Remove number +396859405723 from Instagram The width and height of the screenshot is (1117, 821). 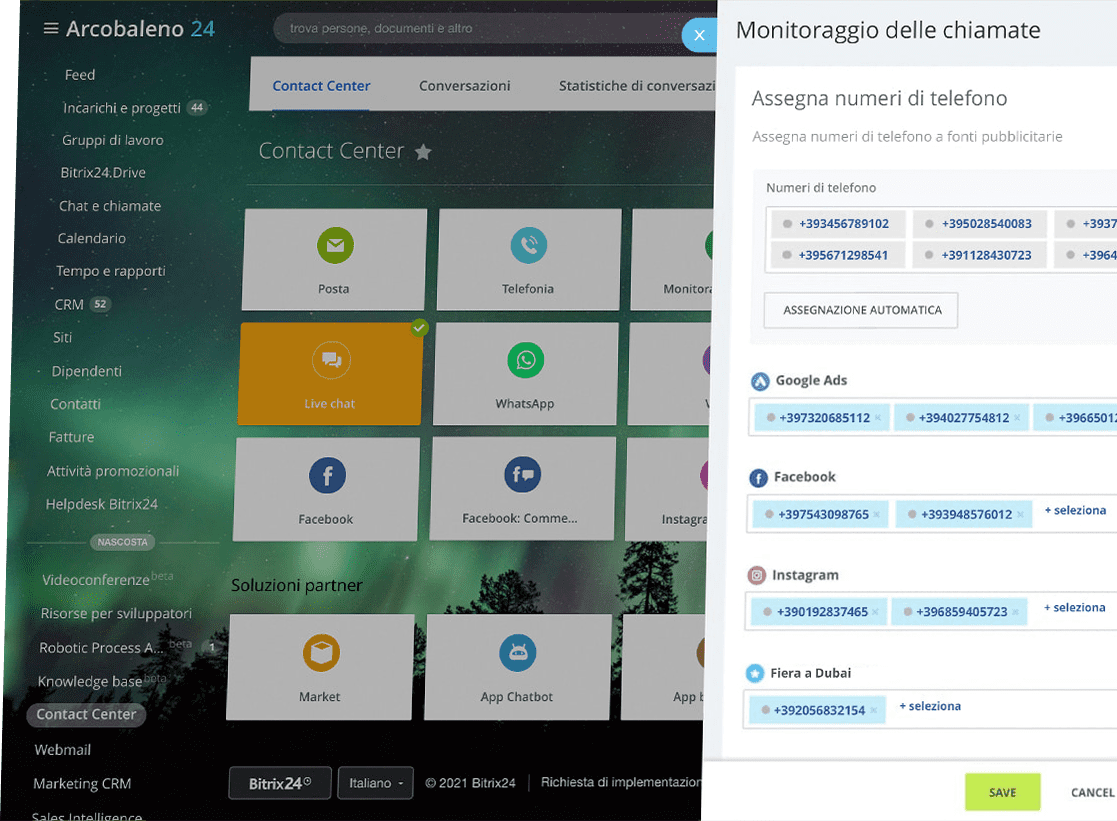click(x=1015, y=612)
